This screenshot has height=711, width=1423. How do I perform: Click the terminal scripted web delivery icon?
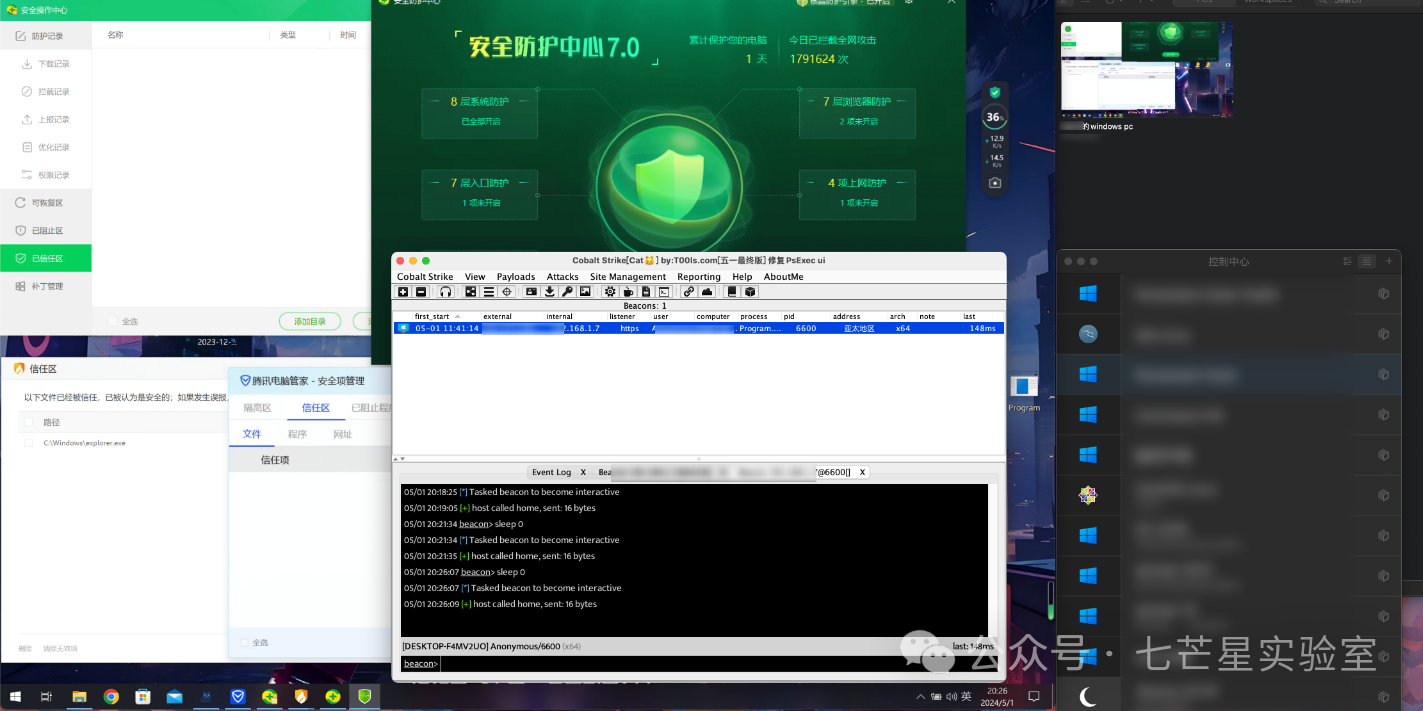[x=664, y=292]
